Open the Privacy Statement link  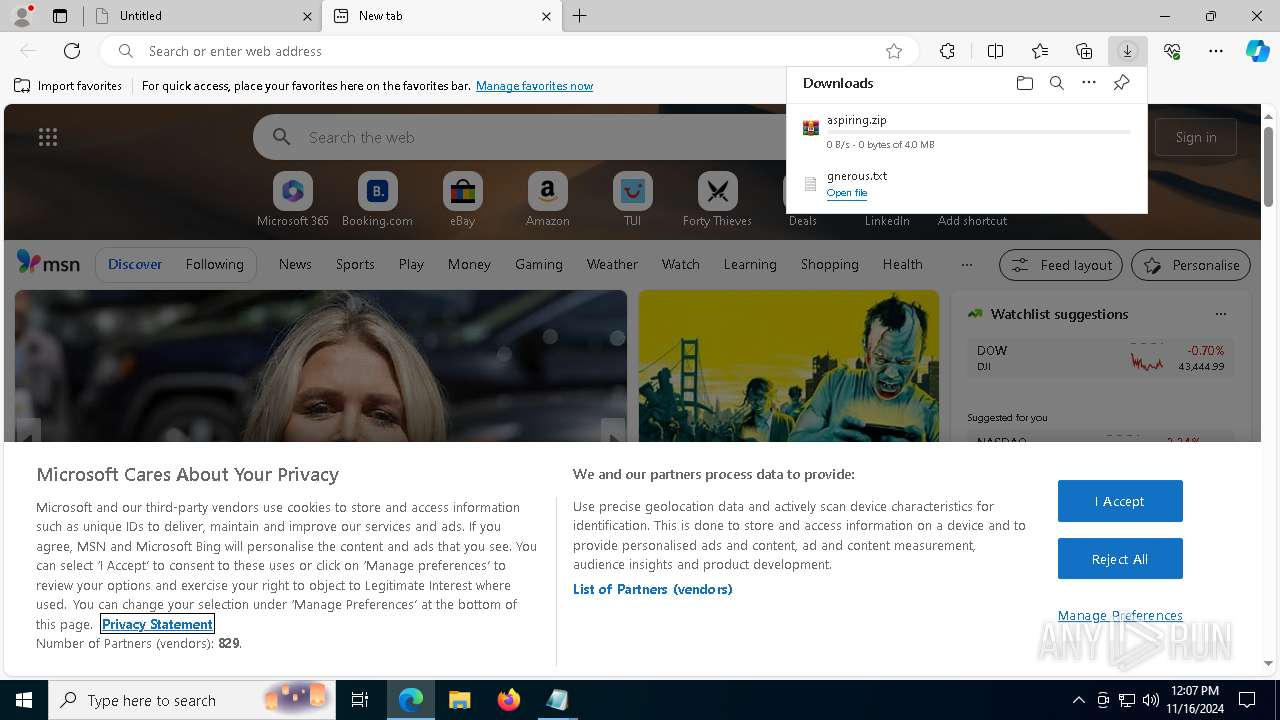point(157,624)
